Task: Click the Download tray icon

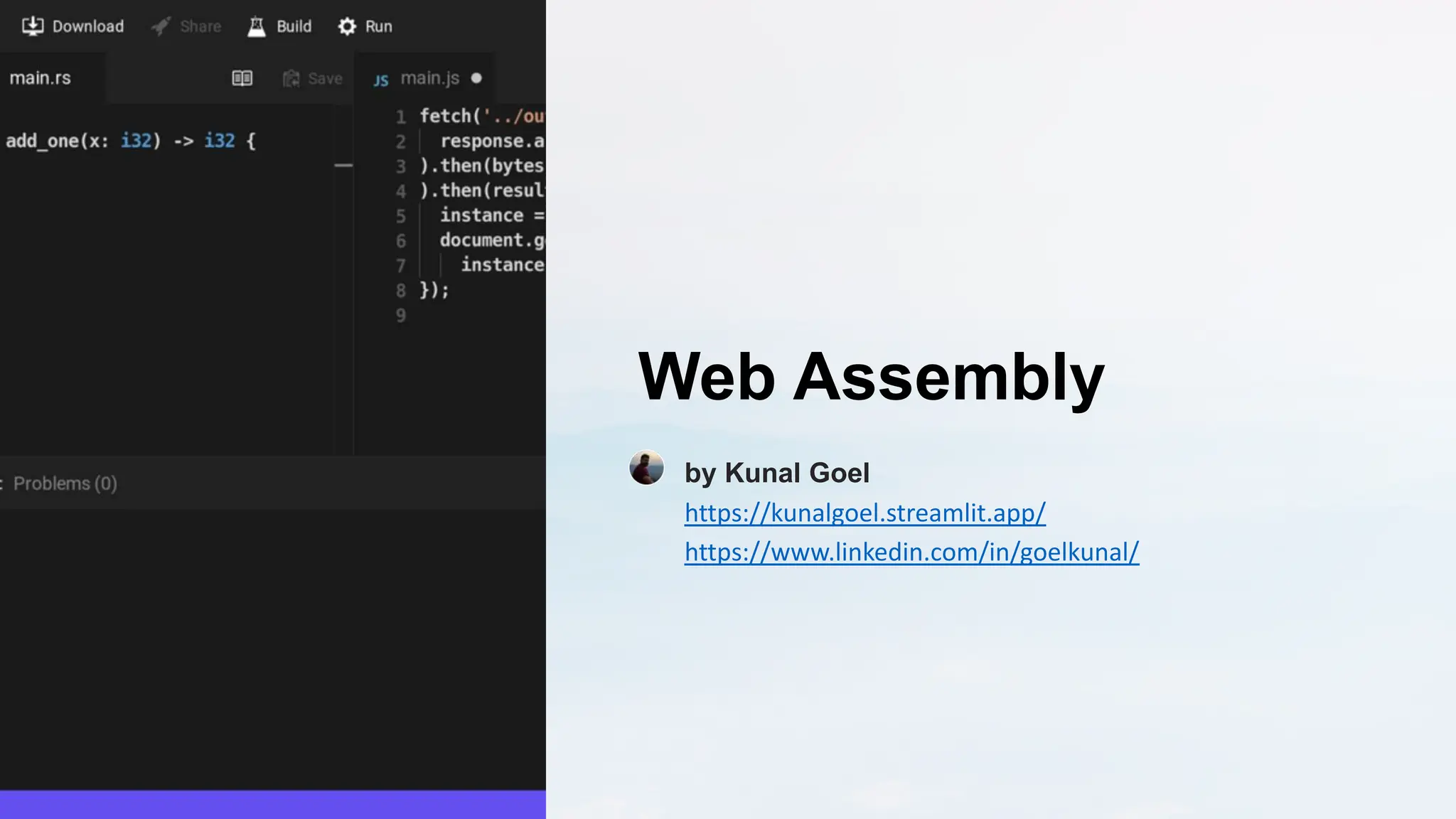Action: coord(33,26)
